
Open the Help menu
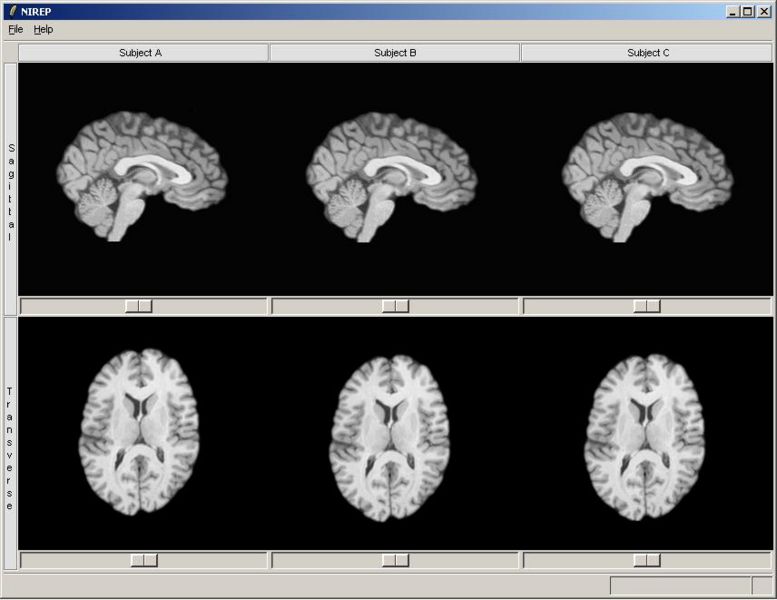coord(43,29)
